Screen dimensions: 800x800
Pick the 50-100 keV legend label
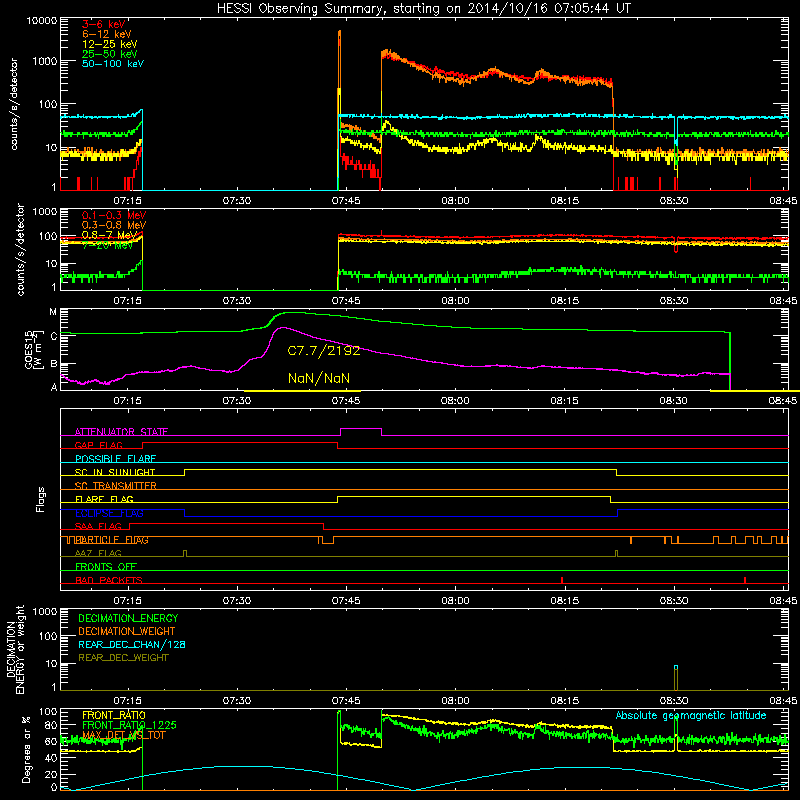click(x=112, y=64)
